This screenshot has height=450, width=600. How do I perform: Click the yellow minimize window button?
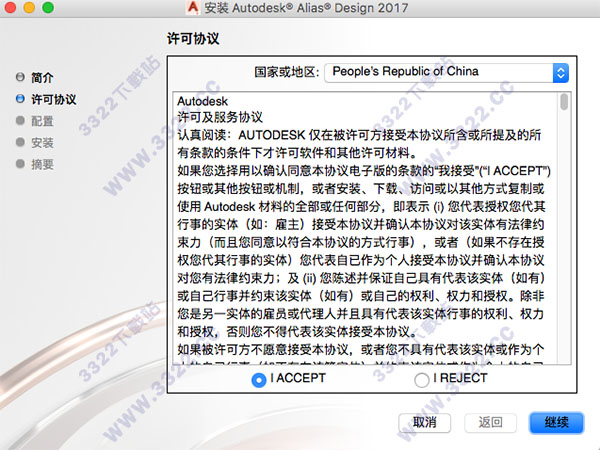29,7
